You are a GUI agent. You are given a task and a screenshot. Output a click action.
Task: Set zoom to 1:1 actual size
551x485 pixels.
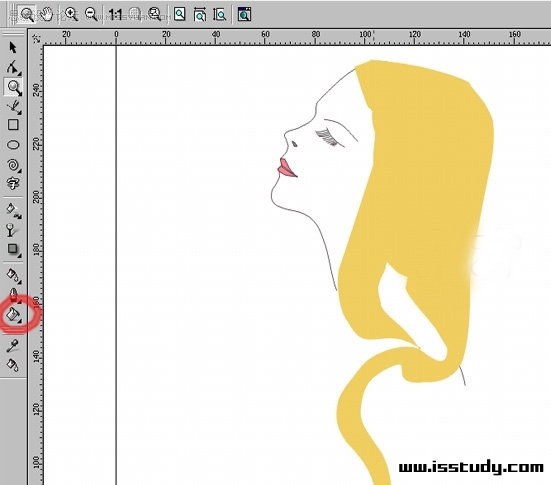pos(115,15)
